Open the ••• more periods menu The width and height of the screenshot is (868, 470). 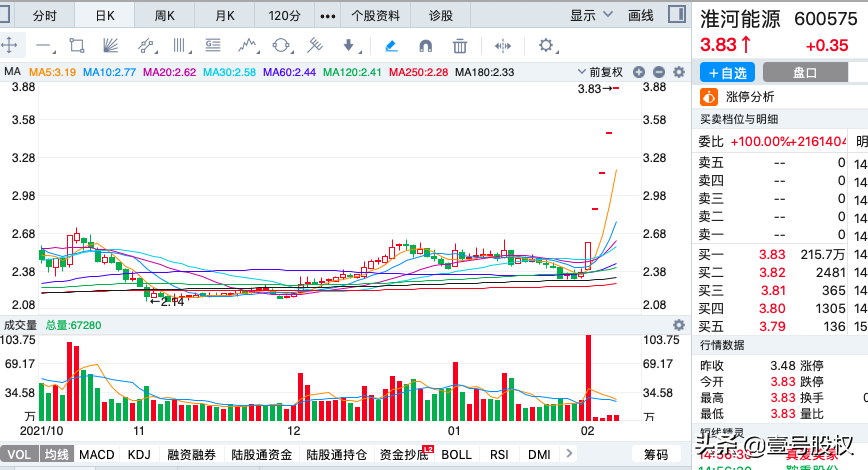point(328,16)
